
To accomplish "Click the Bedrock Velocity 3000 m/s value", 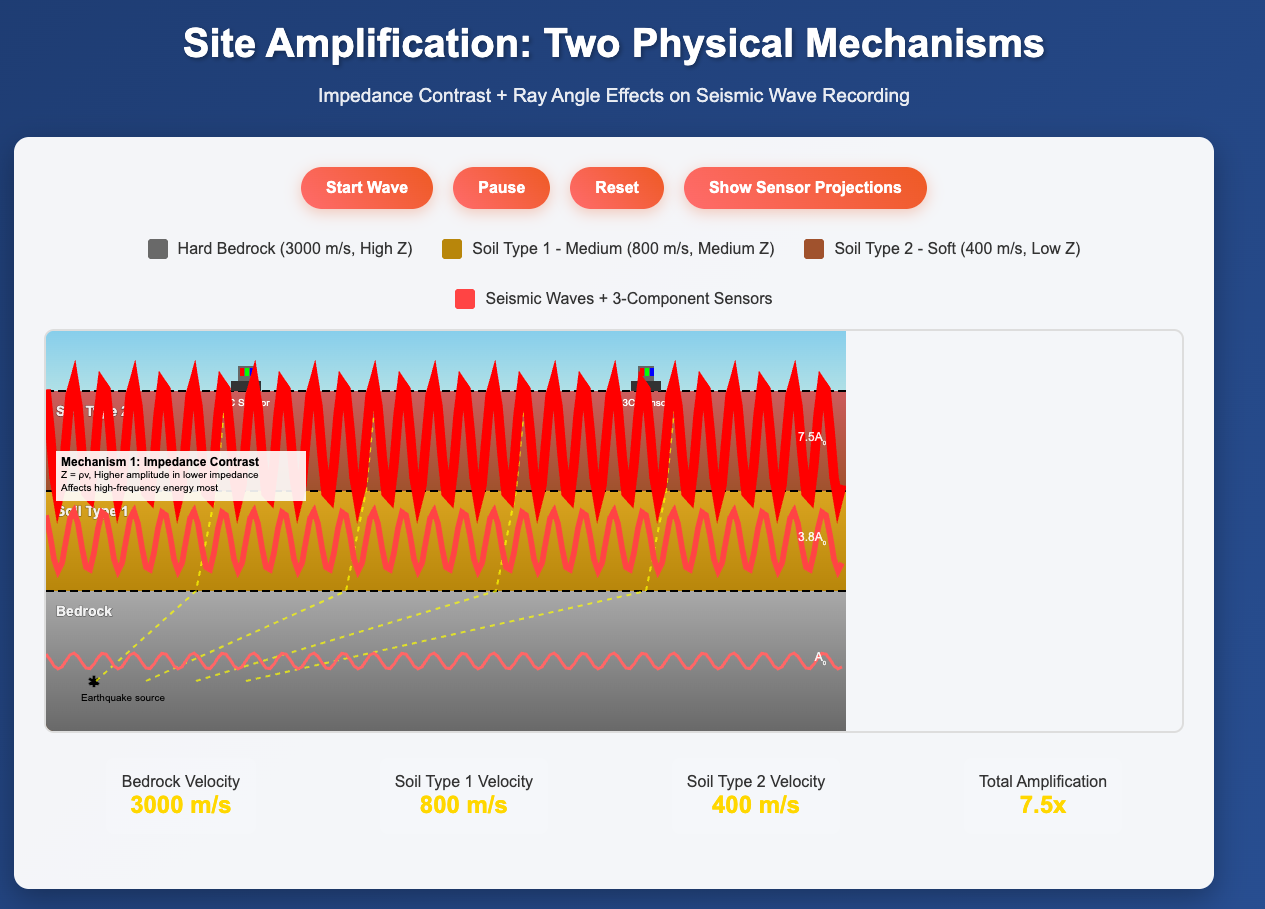I will [x=180, y=805].
